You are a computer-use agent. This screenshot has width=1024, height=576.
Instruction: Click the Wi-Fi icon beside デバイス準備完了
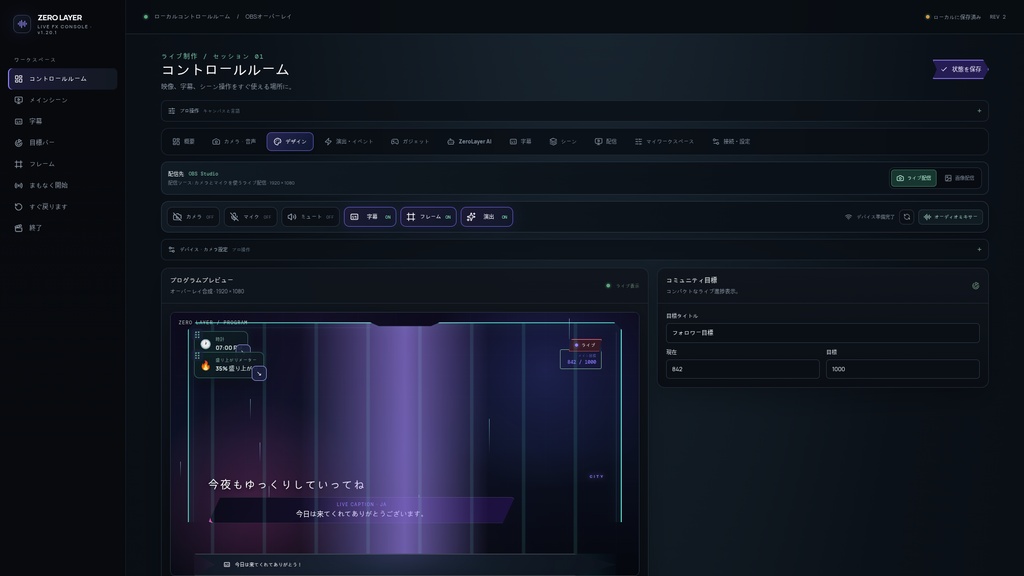tap(848, 217)
